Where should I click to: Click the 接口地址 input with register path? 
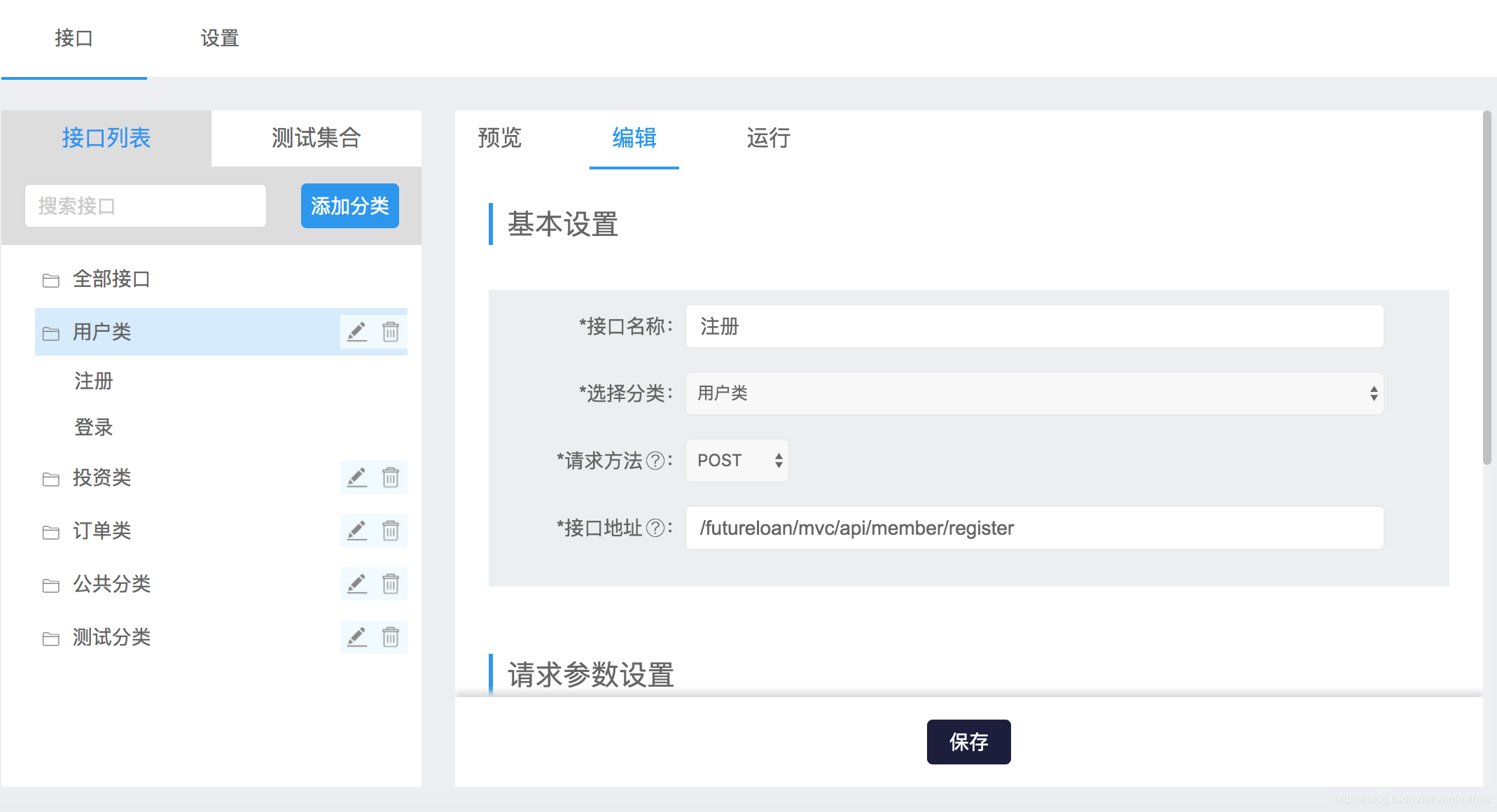coord(1034,528)
